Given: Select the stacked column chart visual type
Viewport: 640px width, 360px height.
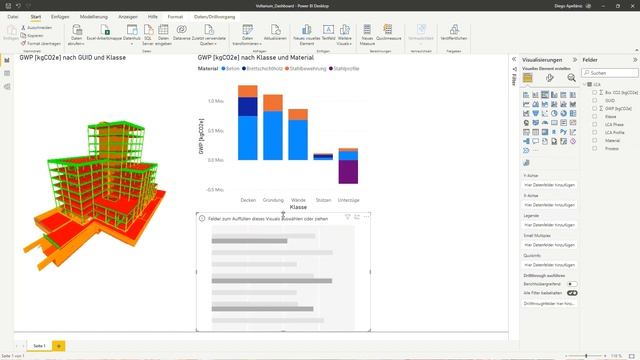Looking at the screenshot, I should click(x=536, y=95).
